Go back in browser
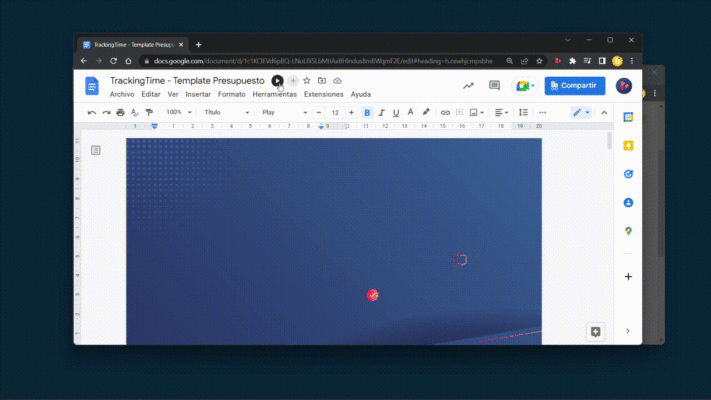711x400 pixels. pos(84,61)
